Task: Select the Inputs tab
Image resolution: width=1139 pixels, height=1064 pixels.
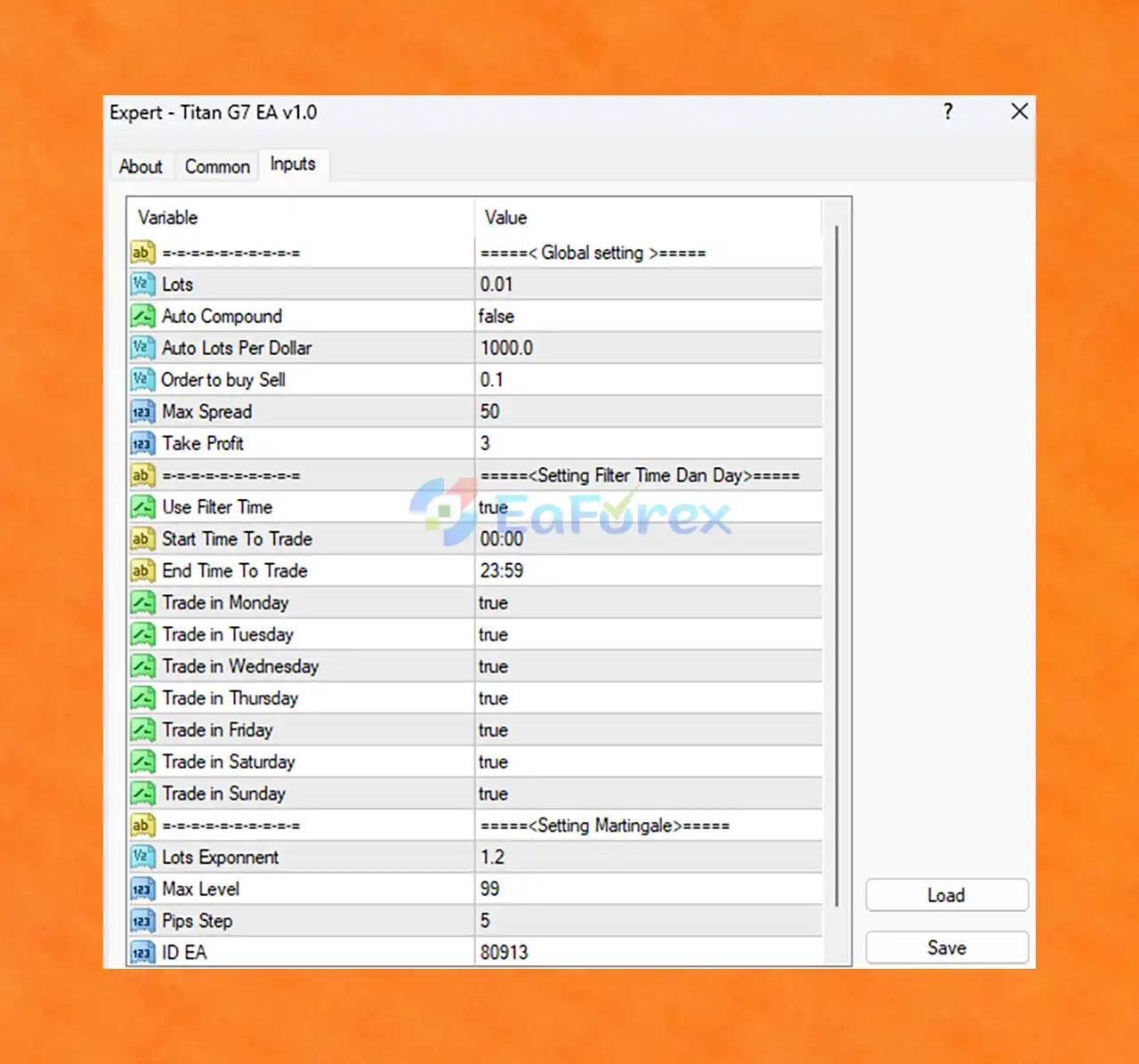Action: click(293, 165)
